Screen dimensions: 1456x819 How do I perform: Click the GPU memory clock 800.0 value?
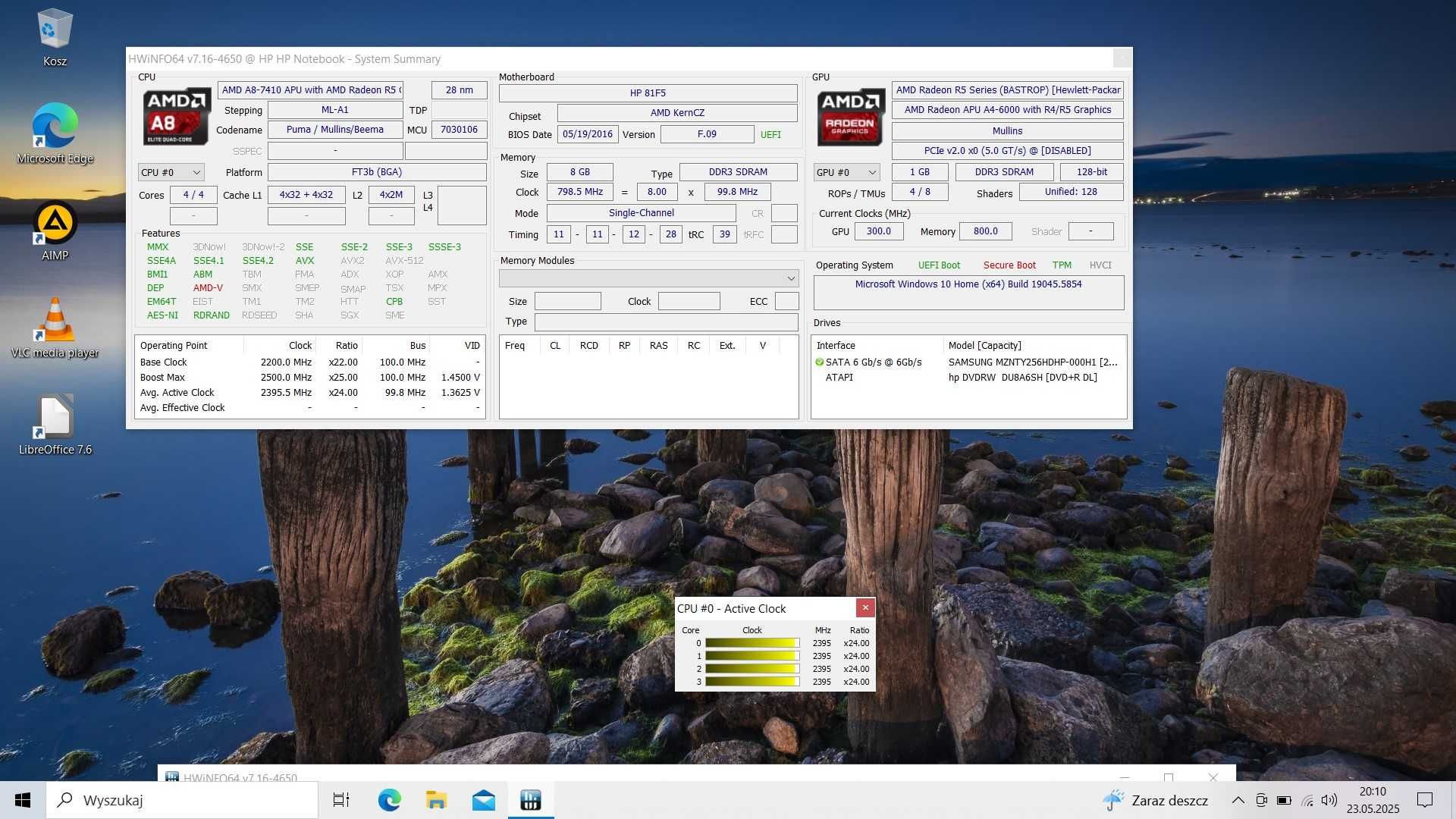click(x=986, y=231)
